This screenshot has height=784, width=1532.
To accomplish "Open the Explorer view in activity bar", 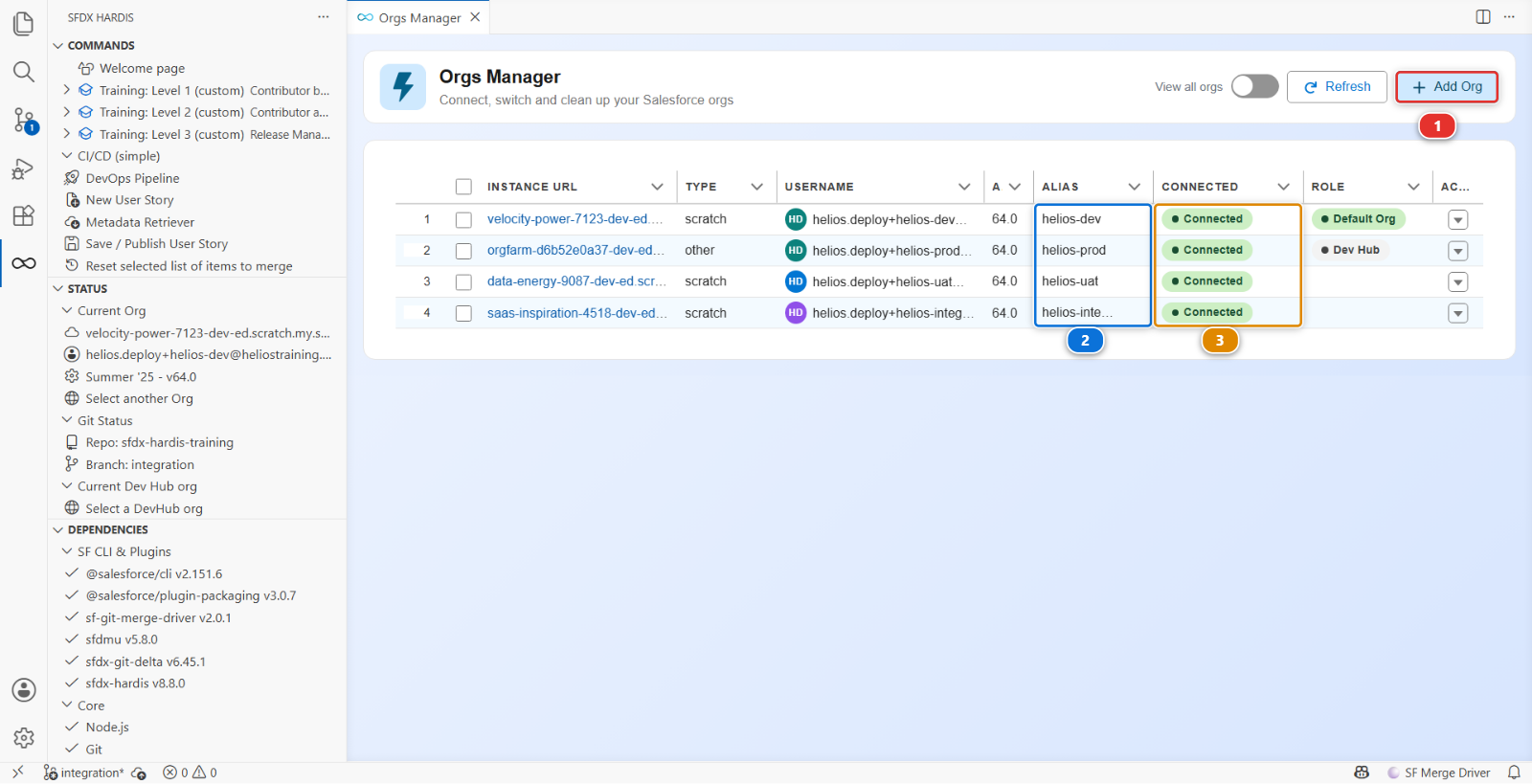I will [x=24, y=23].
